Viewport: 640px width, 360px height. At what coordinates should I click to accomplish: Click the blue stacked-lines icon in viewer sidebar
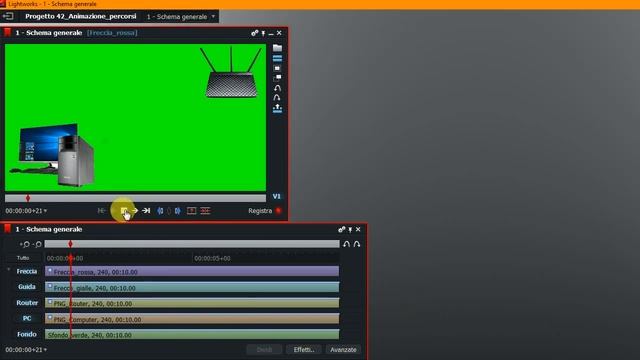tap(277, 58)
